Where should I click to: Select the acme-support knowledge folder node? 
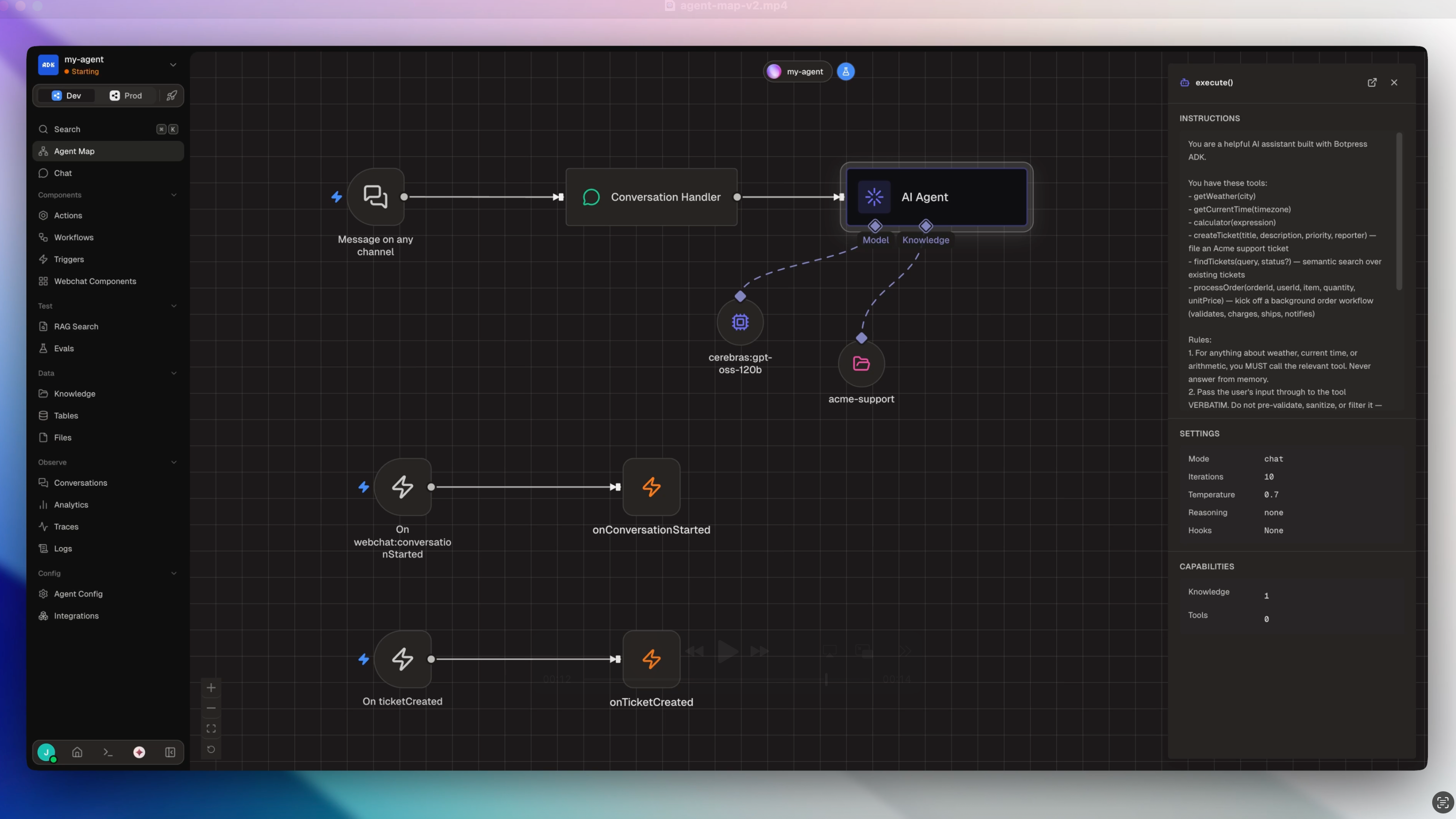tap(861, 364)
